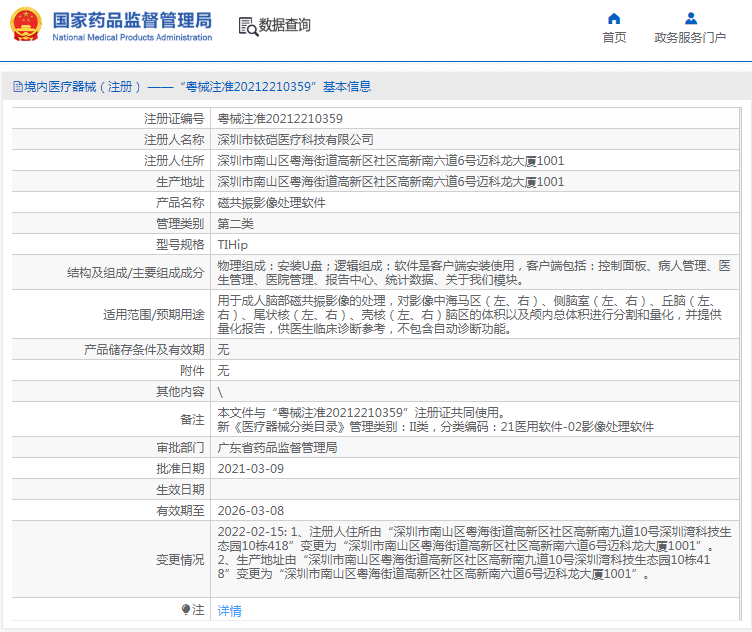Click the 数据查询 magnifier icon
752x632 pixels.
(247, 26)
